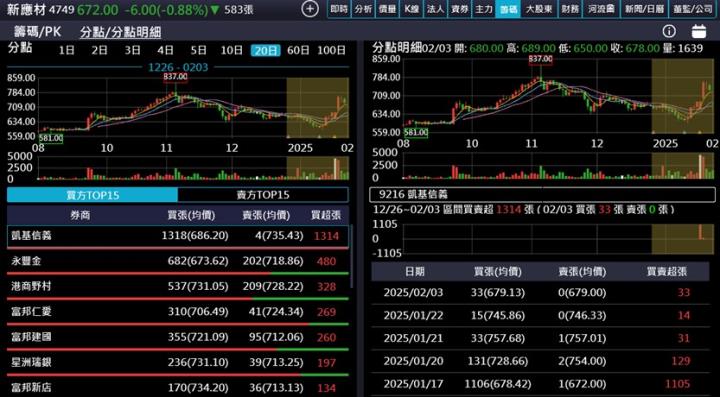Select the 富邦建國 broker row

[178, 337]
